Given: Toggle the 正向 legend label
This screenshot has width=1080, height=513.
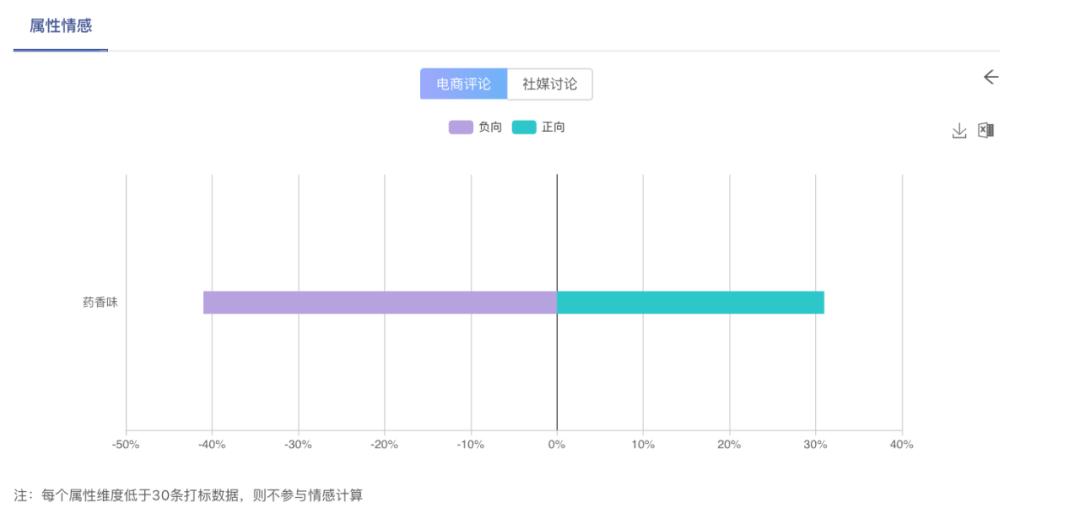Looking at the screenshot, I should (x=553, y=127).
